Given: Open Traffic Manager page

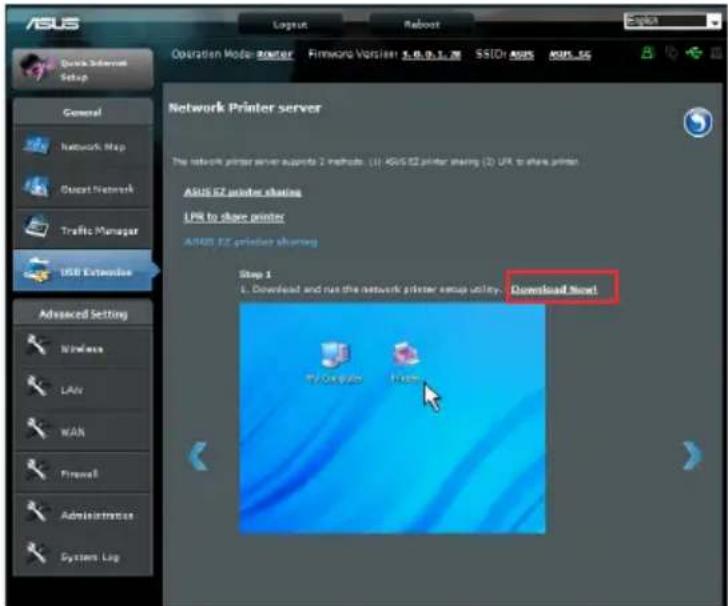Looking at the screenshot, I should pos(83,229).
